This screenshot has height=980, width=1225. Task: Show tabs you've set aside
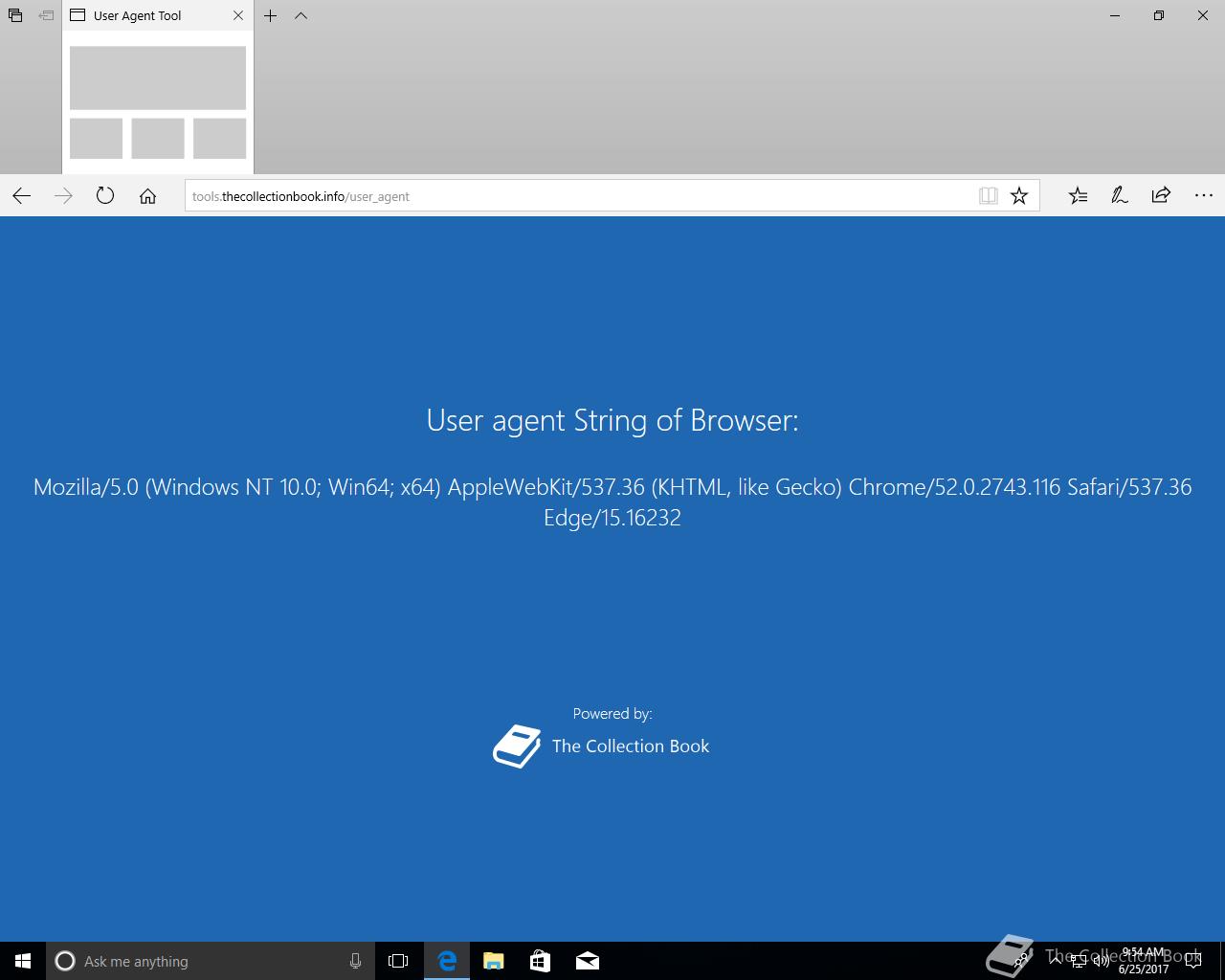click(x=15, y=15)
